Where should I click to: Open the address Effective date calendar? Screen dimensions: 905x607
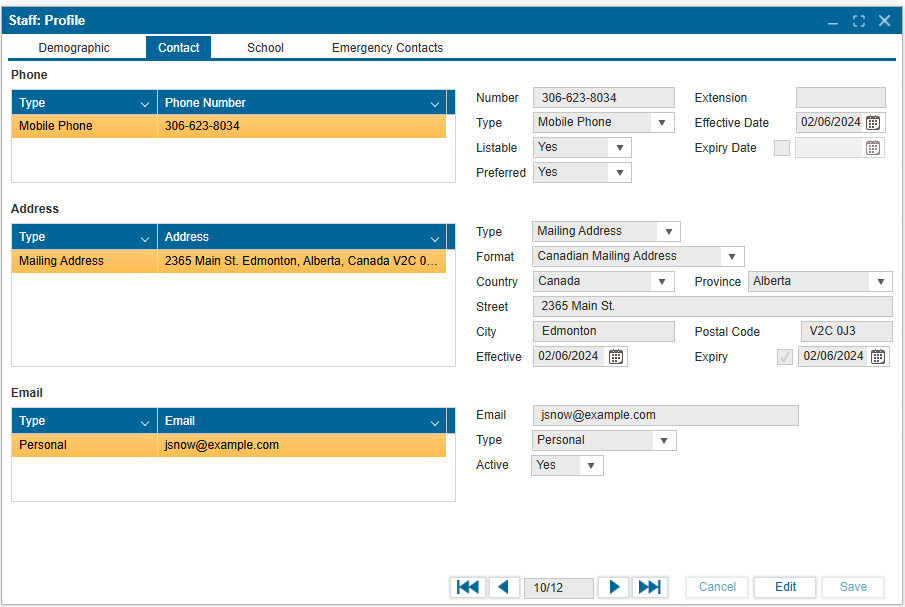616,357
